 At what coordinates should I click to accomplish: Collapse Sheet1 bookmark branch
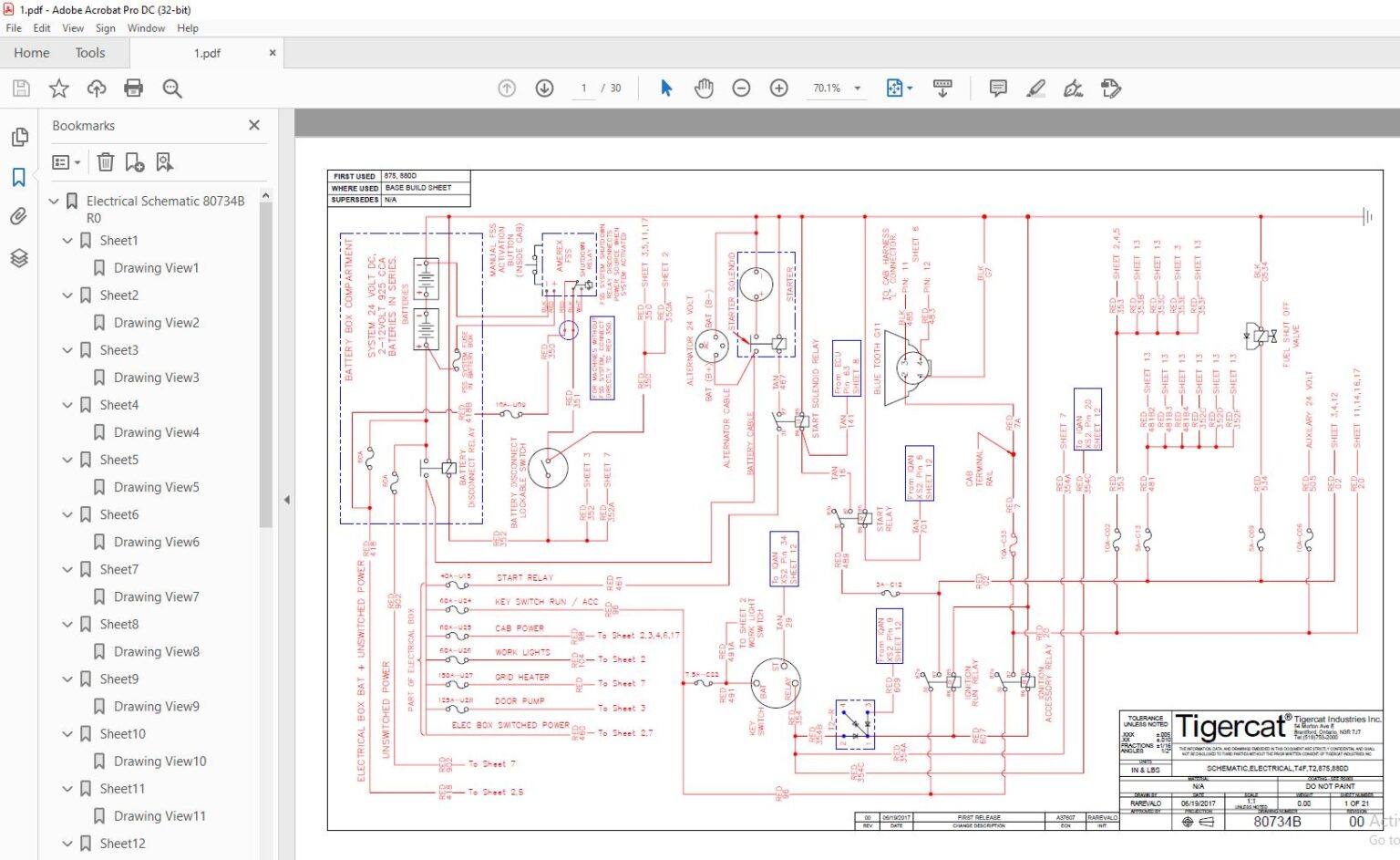point(67,241)
